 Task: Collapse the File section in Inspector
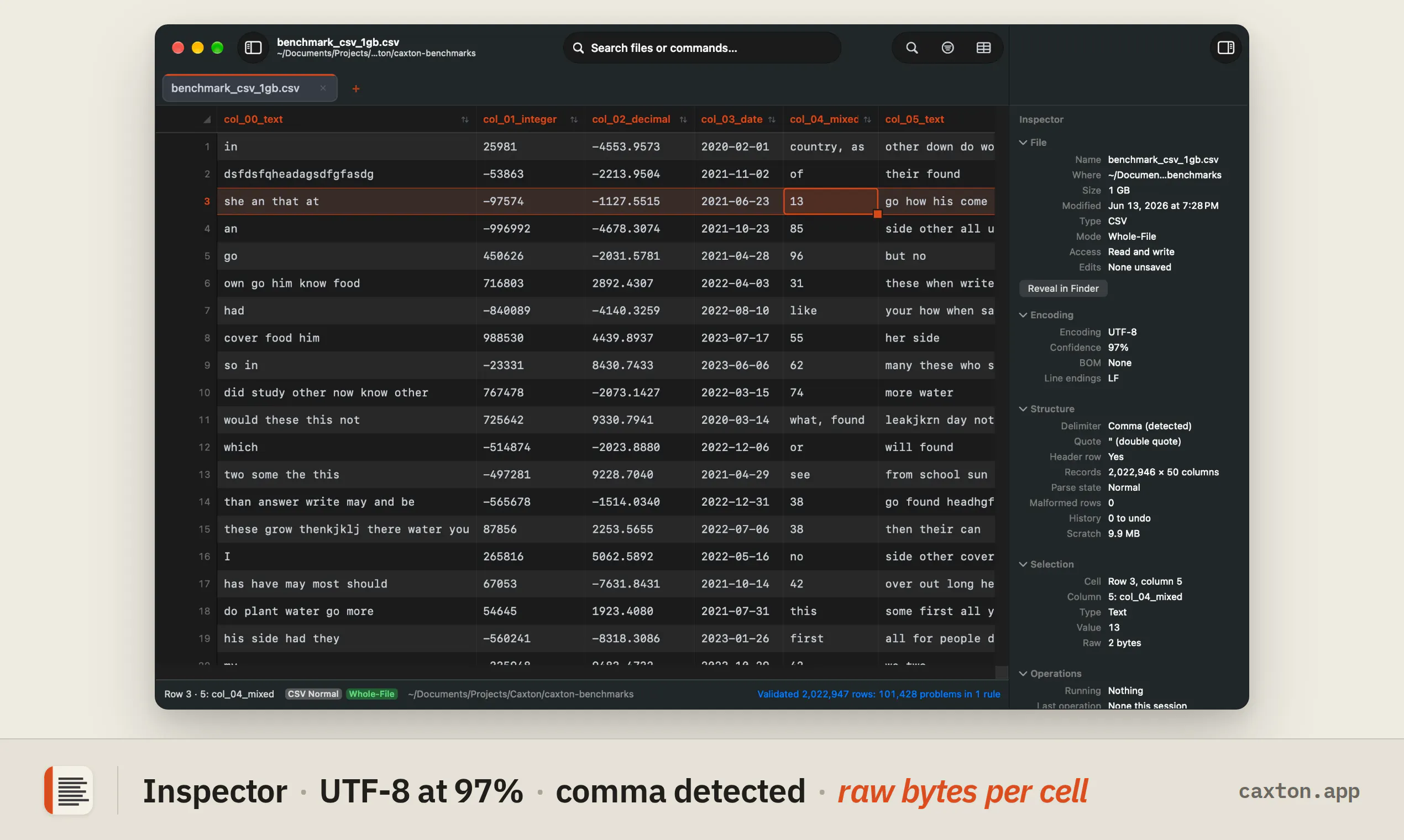tap(1023, 143)
